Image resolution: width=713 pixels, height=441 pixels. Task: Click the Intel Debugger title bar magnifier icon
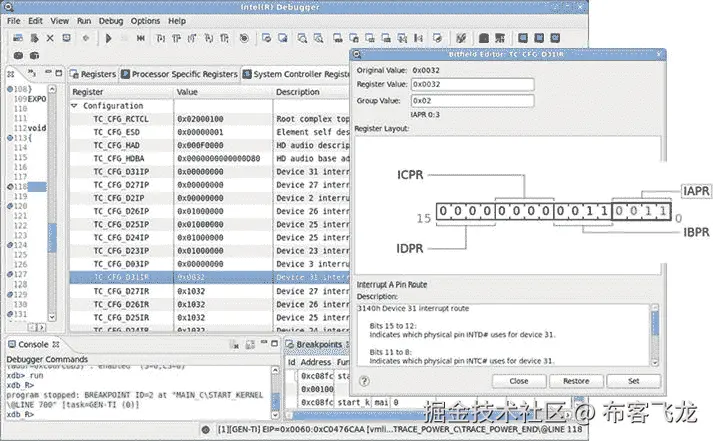9,7
